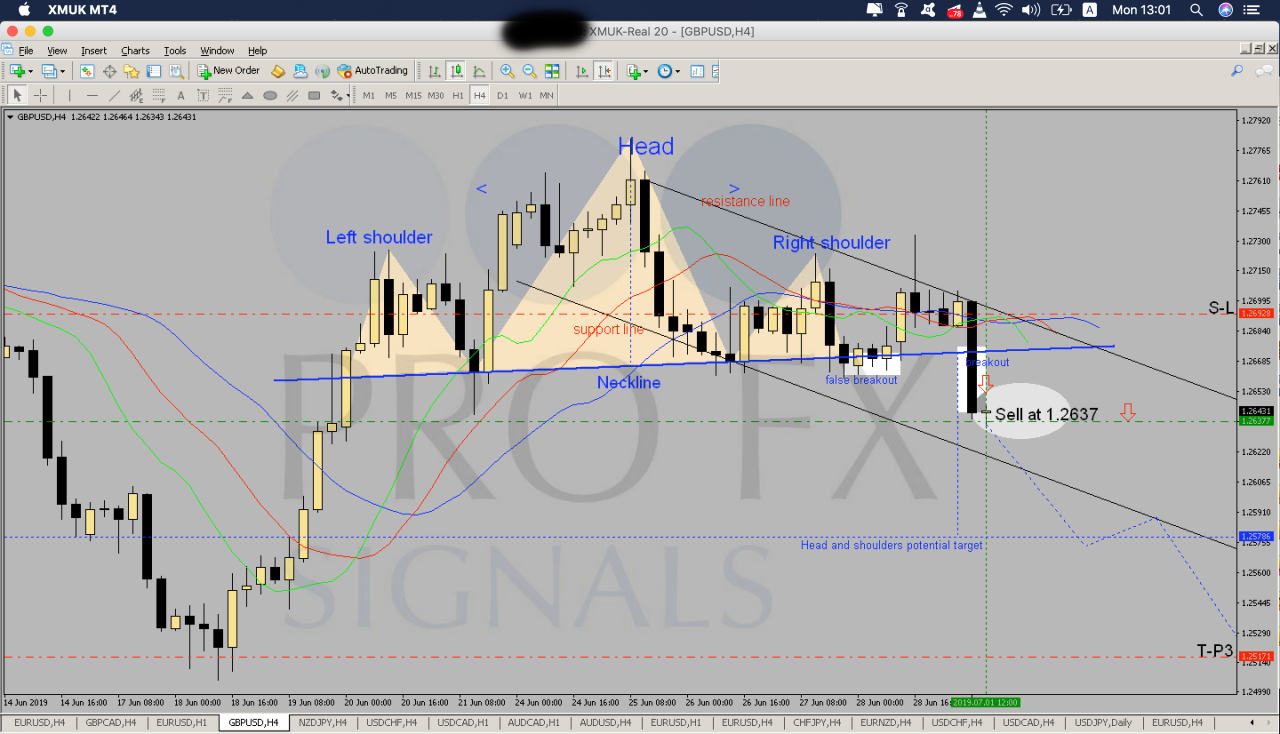Click the New Order button
This screenshot has height=734, width=1280.
pos(229,71)
